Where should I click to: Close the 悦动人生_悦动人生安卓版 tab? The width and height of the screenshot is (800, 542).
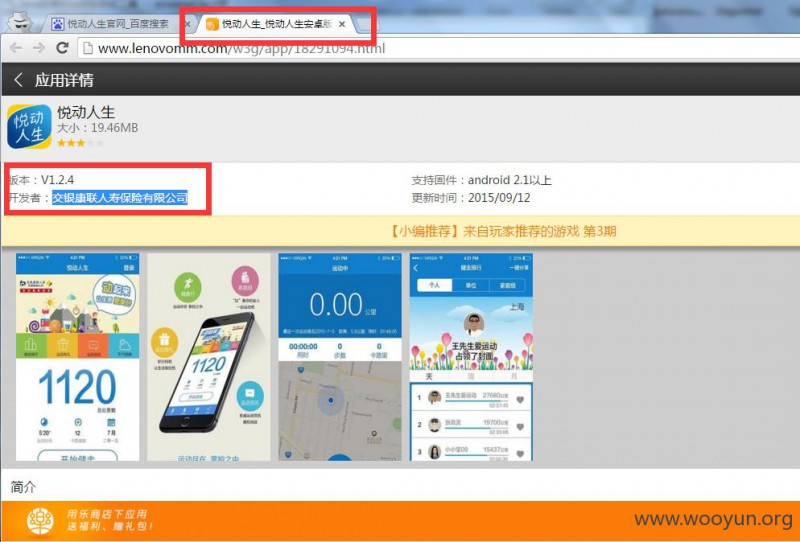(342, 24)
